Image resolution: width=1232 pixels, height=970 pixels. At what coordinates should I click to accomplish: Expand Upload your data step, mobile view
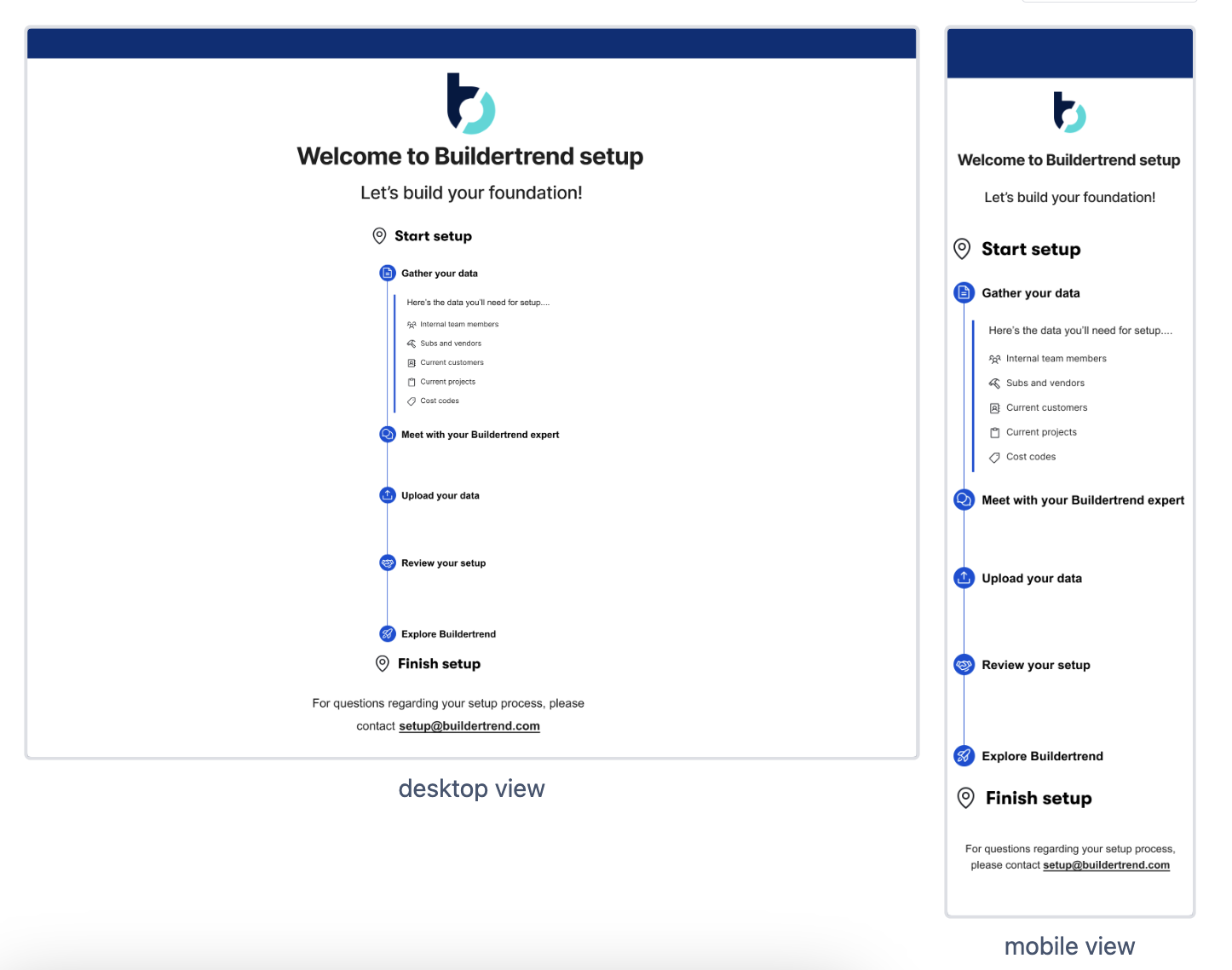tap(1032, 578)
